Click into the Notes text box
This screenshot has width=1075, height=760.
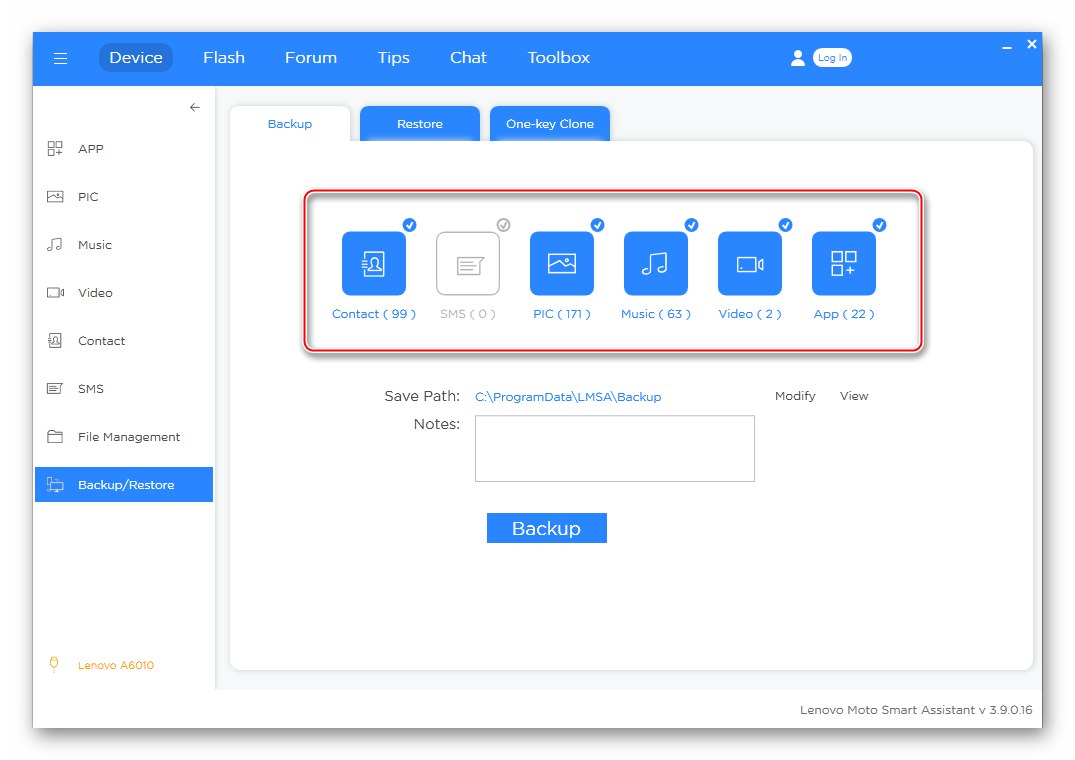pos(614,448)
